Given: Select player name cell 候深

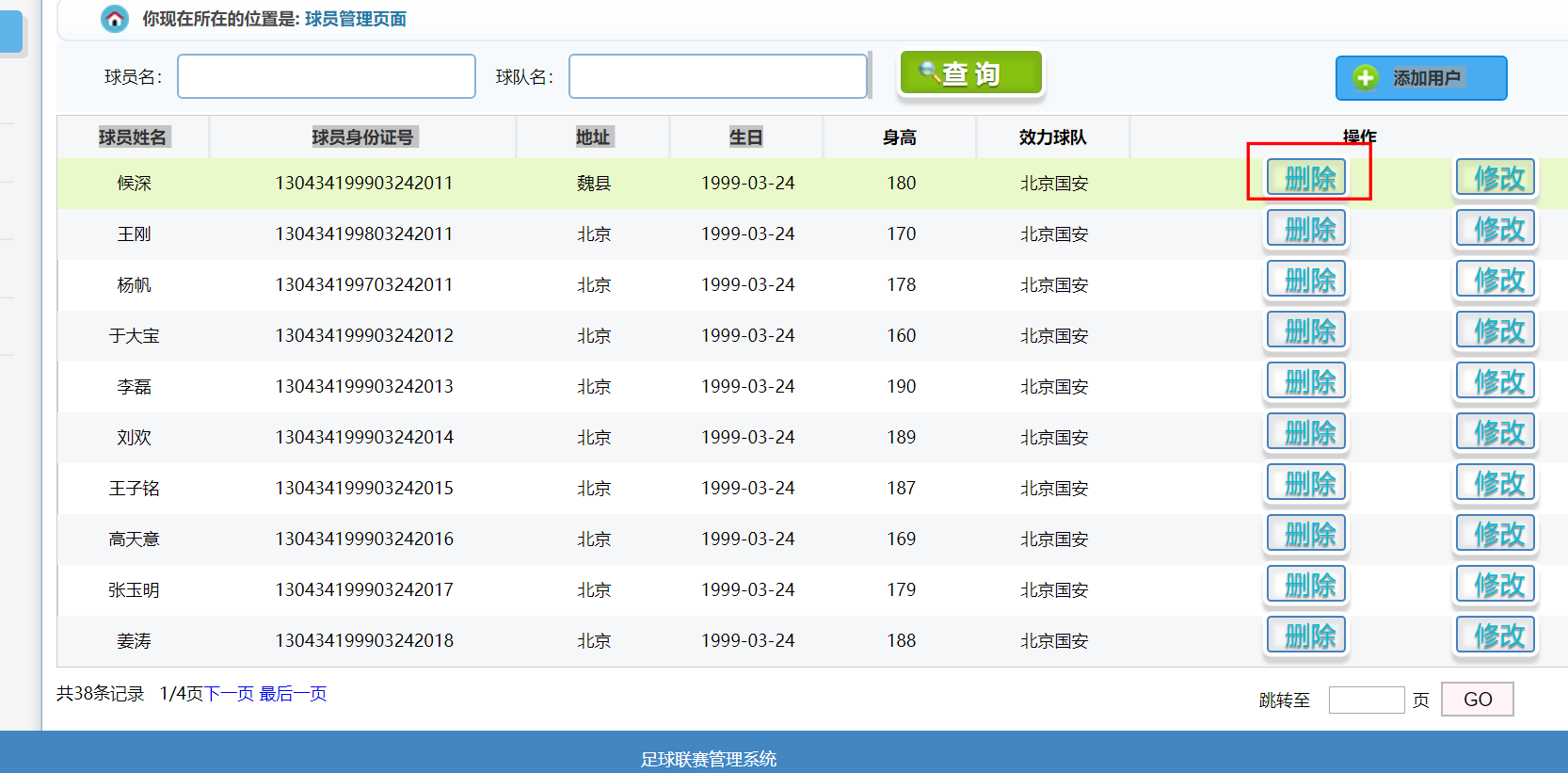Looking at the screenshot, I should [134, 183].
